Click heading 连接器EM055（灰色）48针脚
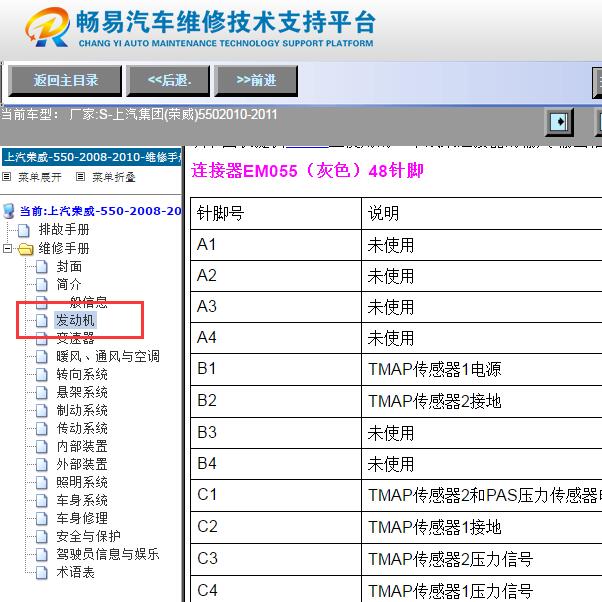The image size is (602, 602). (x=307, y=171)
